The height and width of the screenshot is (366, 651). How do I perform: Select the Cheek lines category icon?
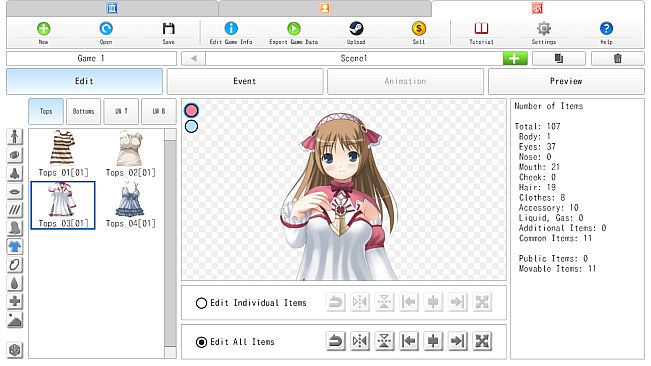tap(15, 210)
